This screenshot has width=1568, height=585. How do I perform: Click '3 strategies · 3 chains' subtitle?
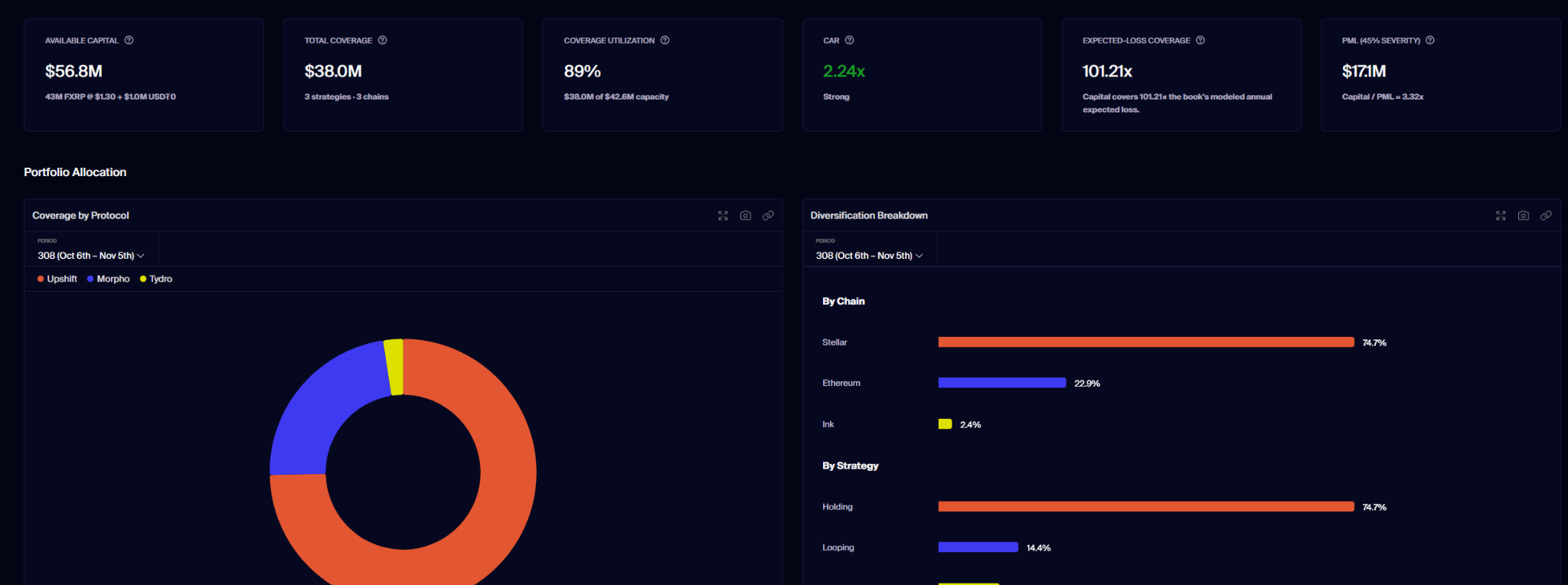click(347, 97)
